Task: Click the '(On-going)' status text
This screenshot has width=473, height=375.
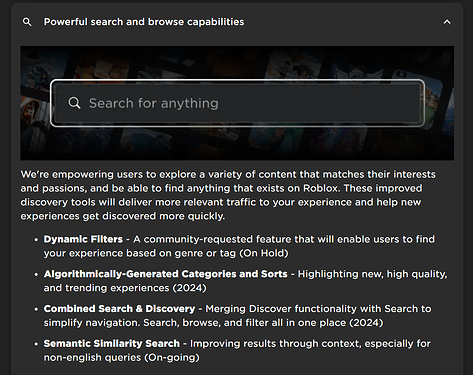Action: pos(172,358)
